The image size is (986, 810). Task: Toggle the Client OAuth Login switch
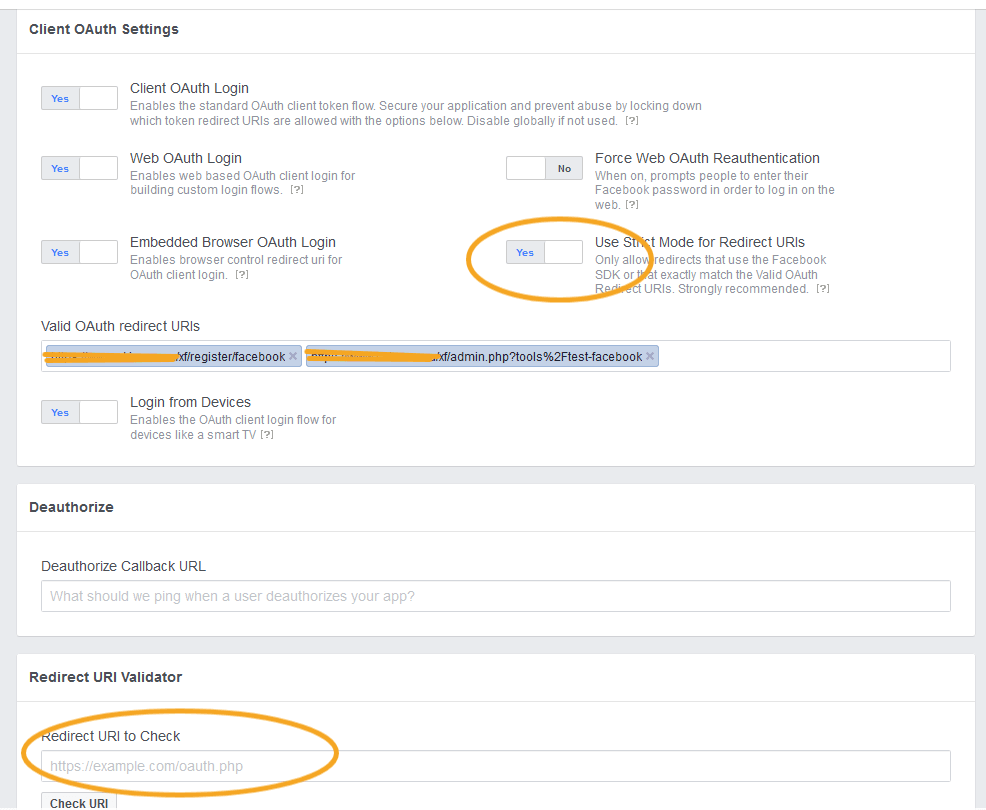[x=79, y=98]
